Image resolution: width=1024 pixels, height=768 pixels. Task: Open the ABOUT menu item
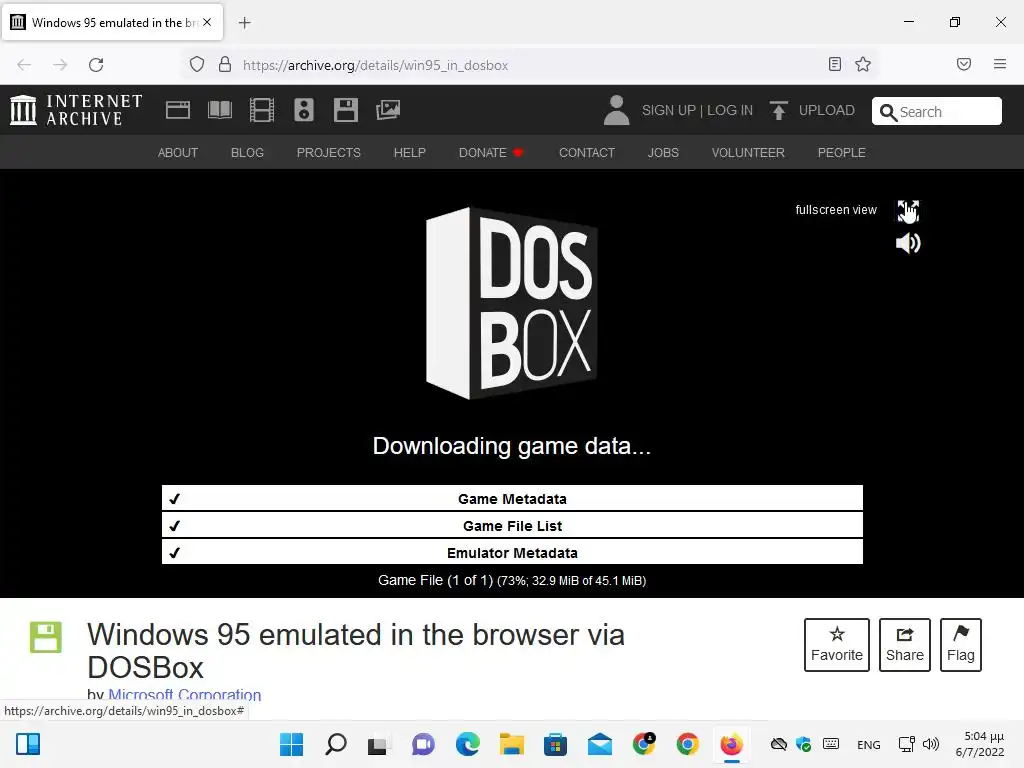(178, 153)
